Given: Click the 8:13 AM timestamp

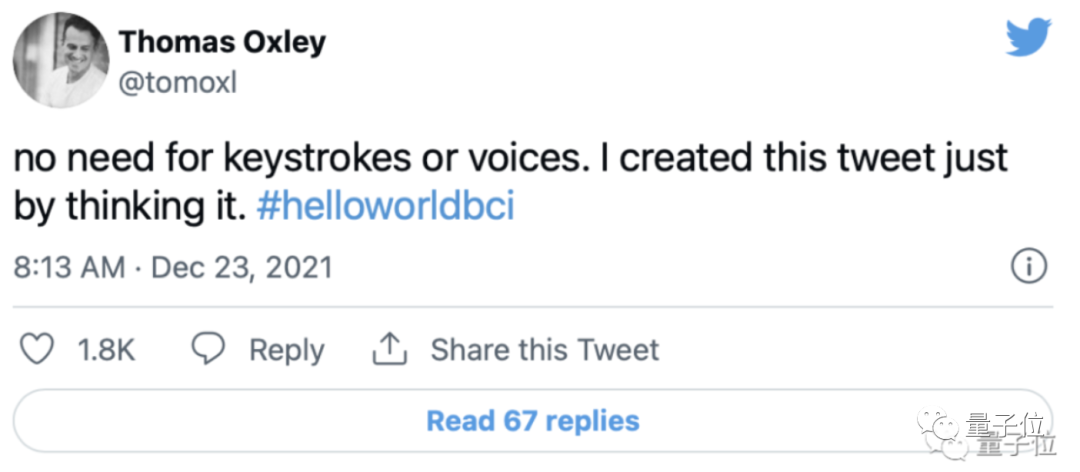Looking at the screenshot, I should pyautogui.click(x=69, y=268).
